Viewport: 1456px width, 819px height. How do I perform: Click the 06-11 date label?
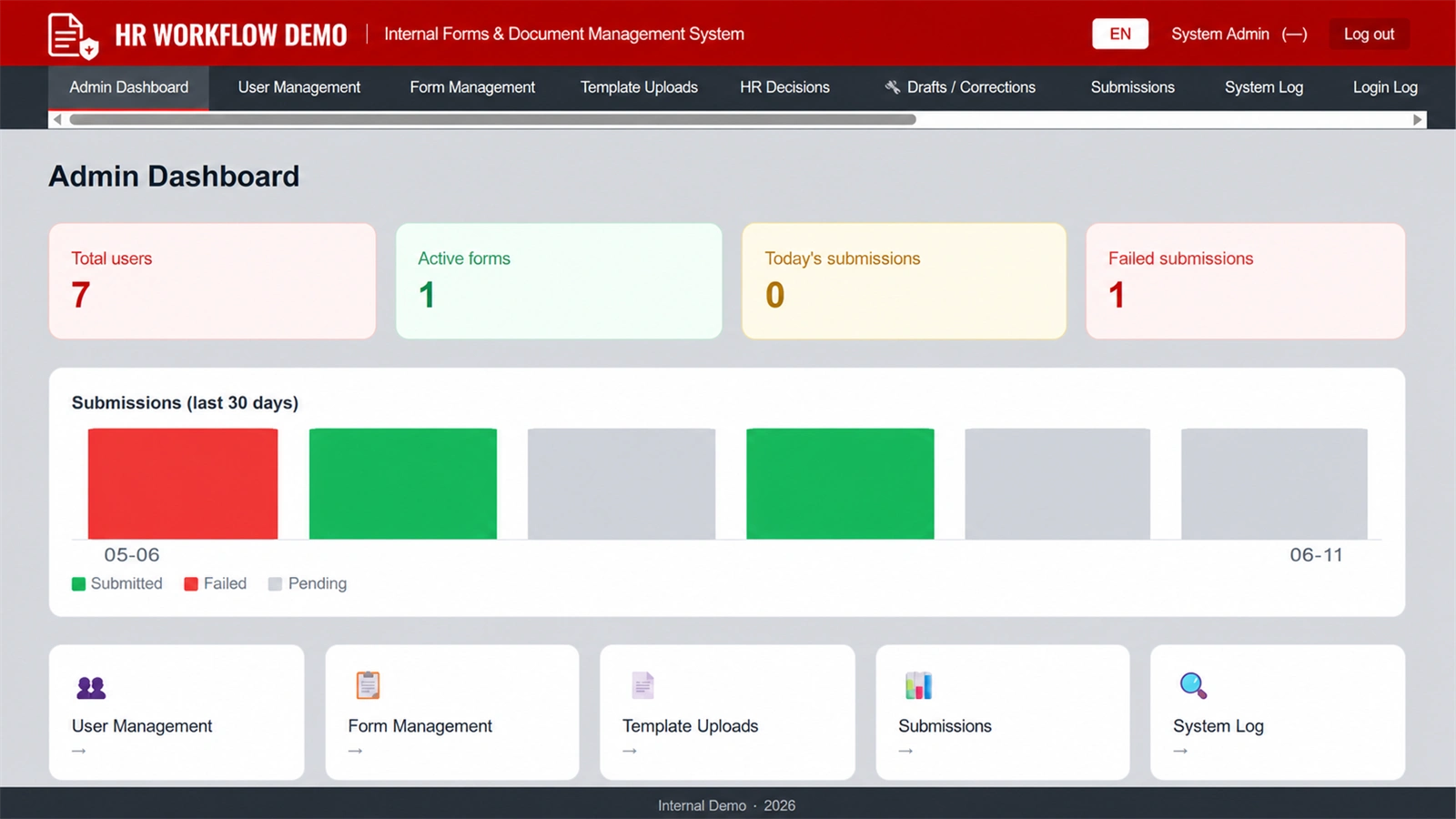pyautogui.click(x=1316, y=555)
